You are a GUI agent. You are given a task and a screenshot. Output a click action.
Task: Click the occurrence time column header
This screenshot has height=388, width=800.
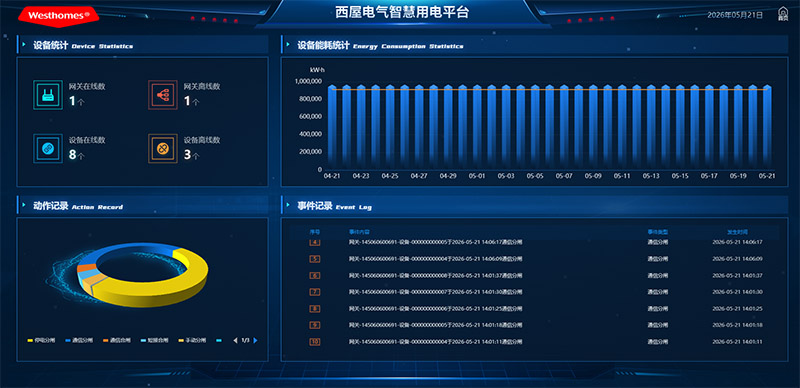737,232
